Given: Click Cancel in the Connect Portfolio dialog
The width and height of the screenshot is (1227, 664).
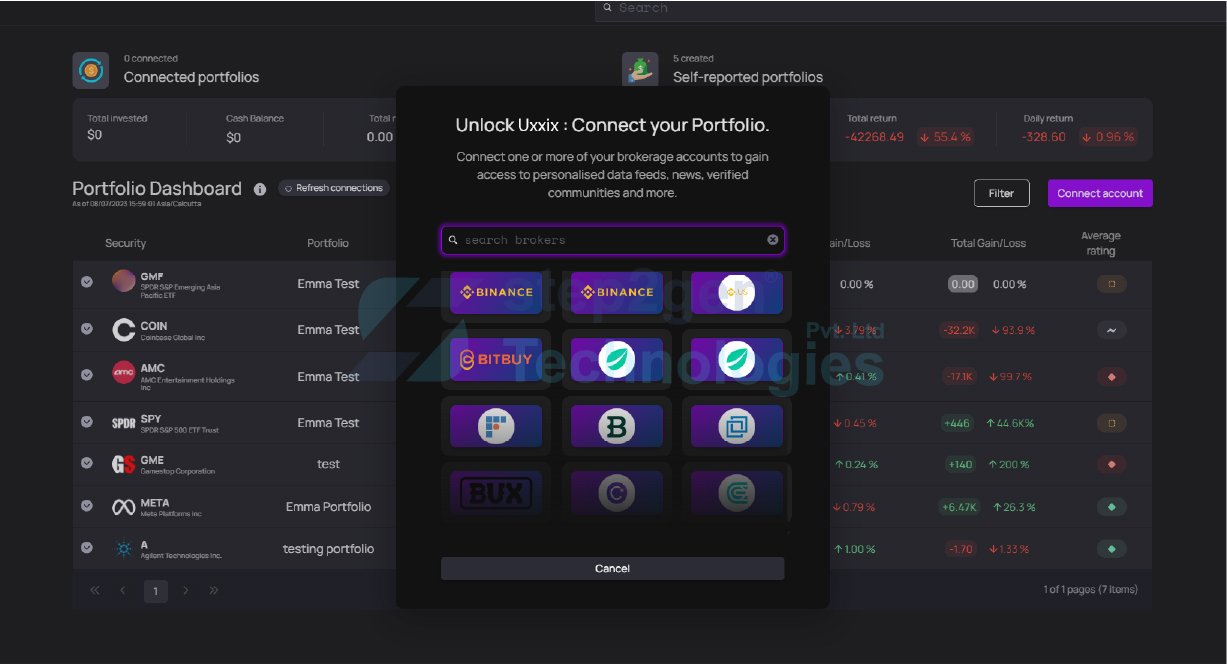Looking at the screenshot, I should point(612,568).
